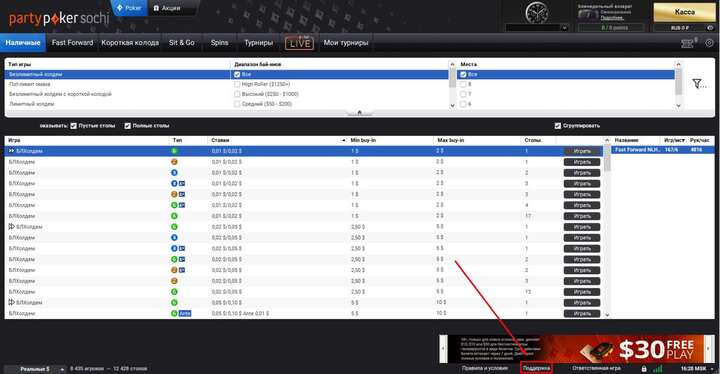Image resolution: width=720 pixels, height=374 pixels.
Task: Toggle the balance visibility eye icon
Action: (710, 28)
